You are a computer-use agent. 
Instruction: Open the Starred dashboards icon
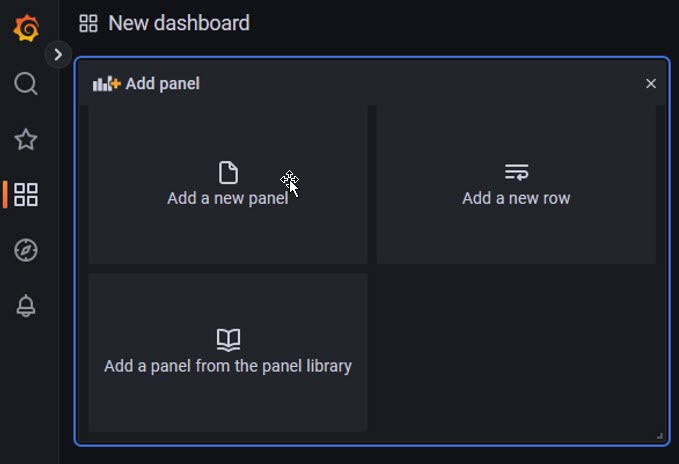coord(26,139)
